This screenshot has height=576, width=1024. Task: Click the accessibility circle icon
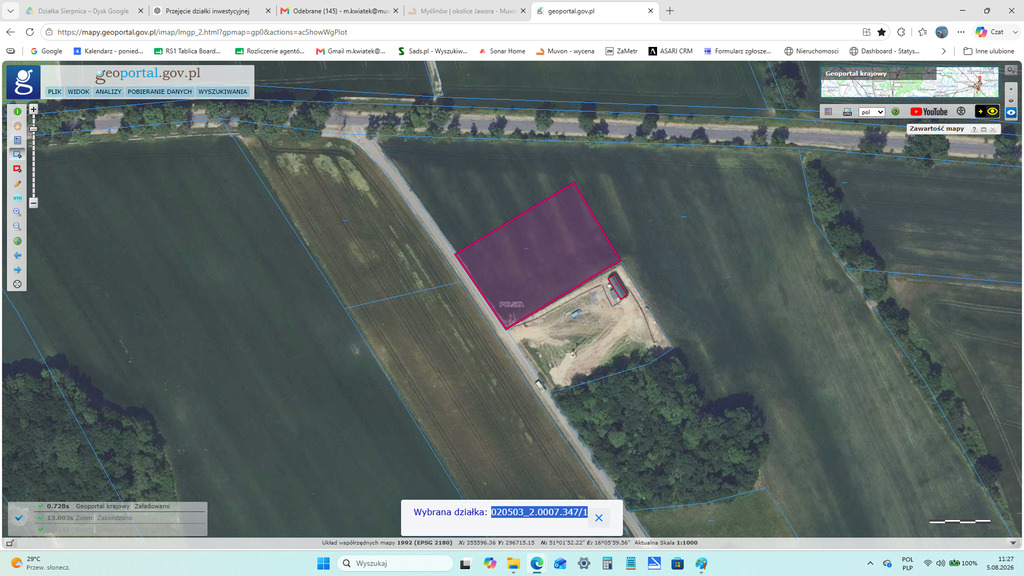pyautogui.click(x=961, y=112)
